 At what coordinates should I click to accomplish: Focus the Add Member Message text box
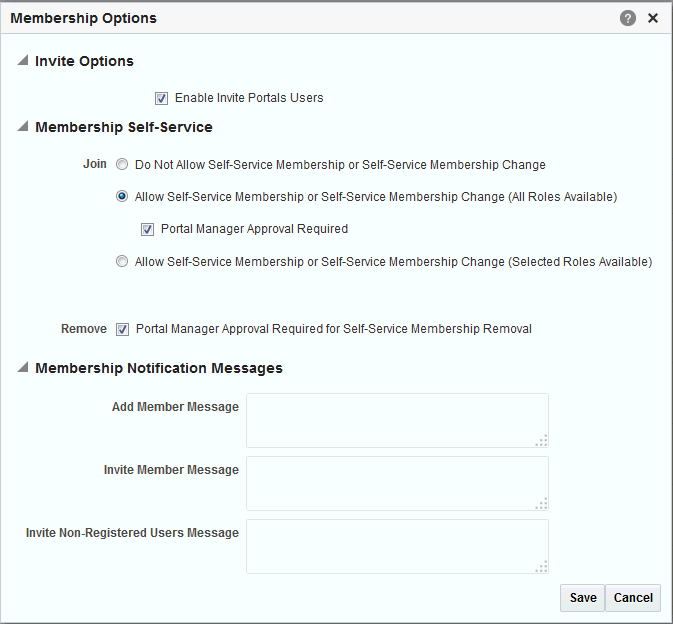tap(397, 421)
